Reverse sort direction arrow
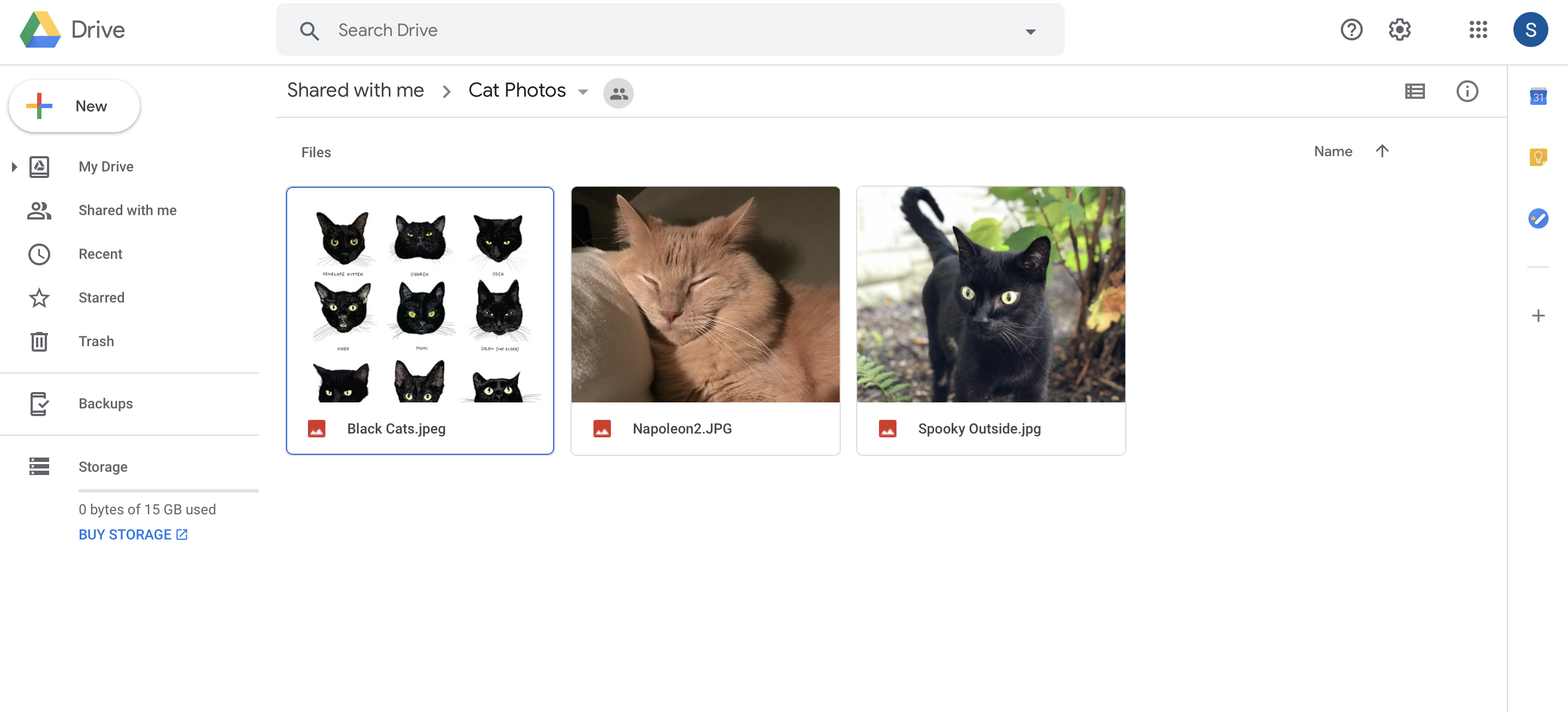Screen dimensions: 1568x712 (1382, 151)
